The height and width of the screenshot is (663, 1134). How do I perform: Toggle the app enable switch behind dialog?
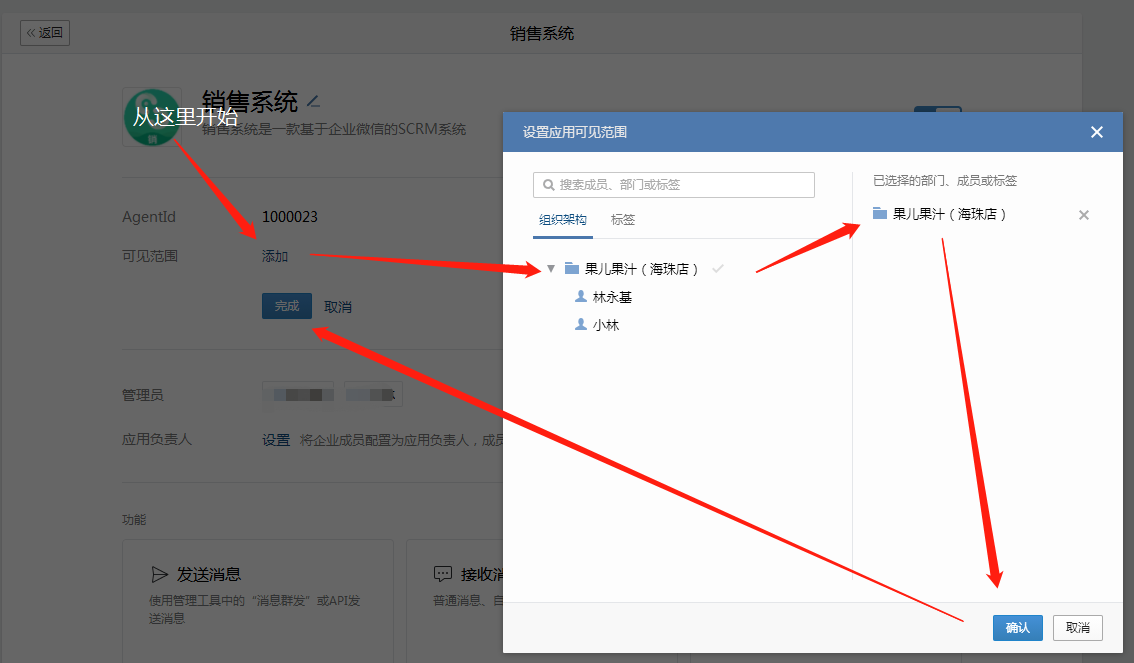[x=937, y=110]
